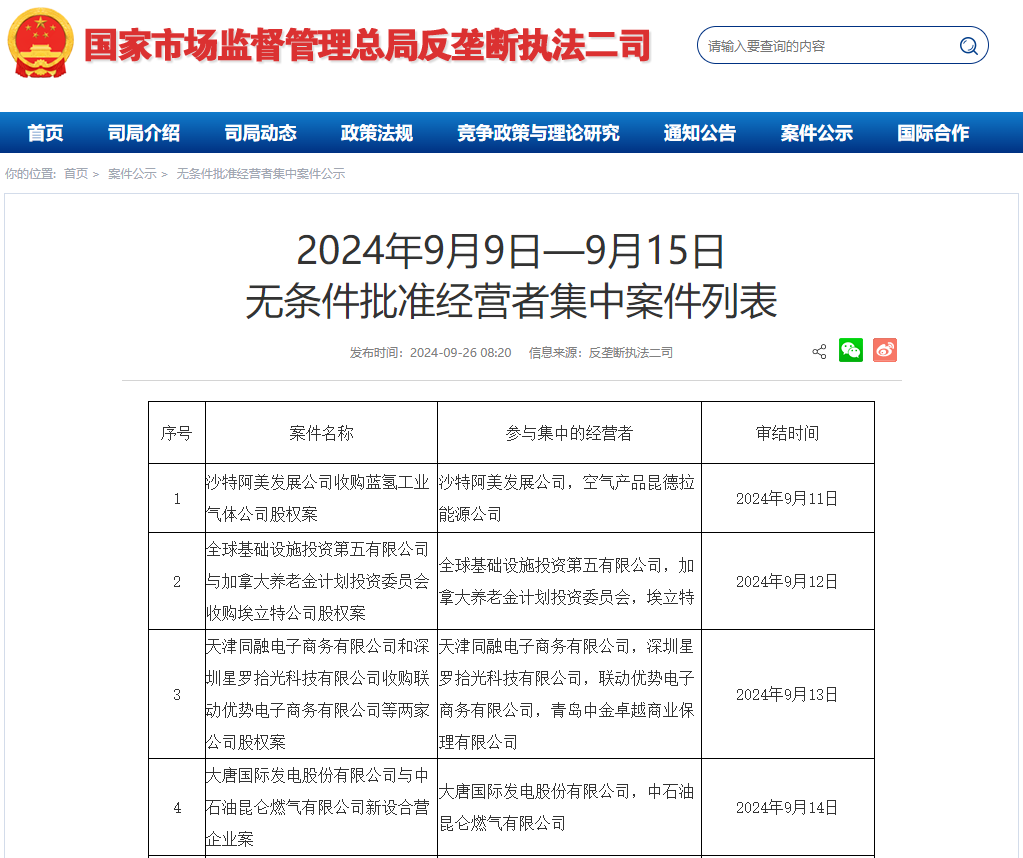Open the 案件公示 nav item
Screen dimensions: 1023x858
click(816, 133)
